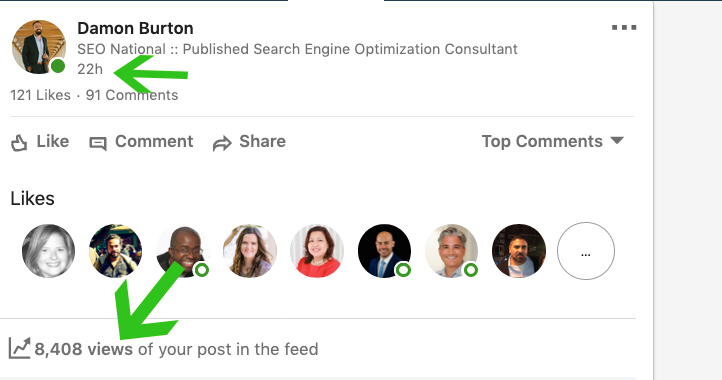
Task: Click the Share arrow icon
Action: point(222,143)
